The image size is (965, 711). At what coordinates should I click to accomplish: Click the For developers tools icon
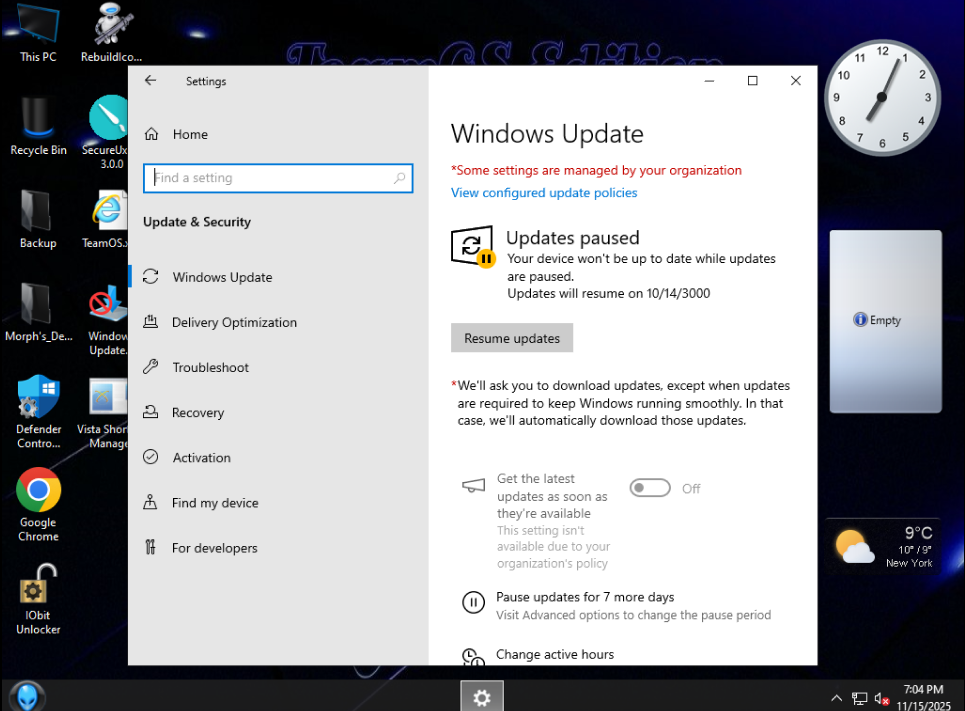[151, 547]
